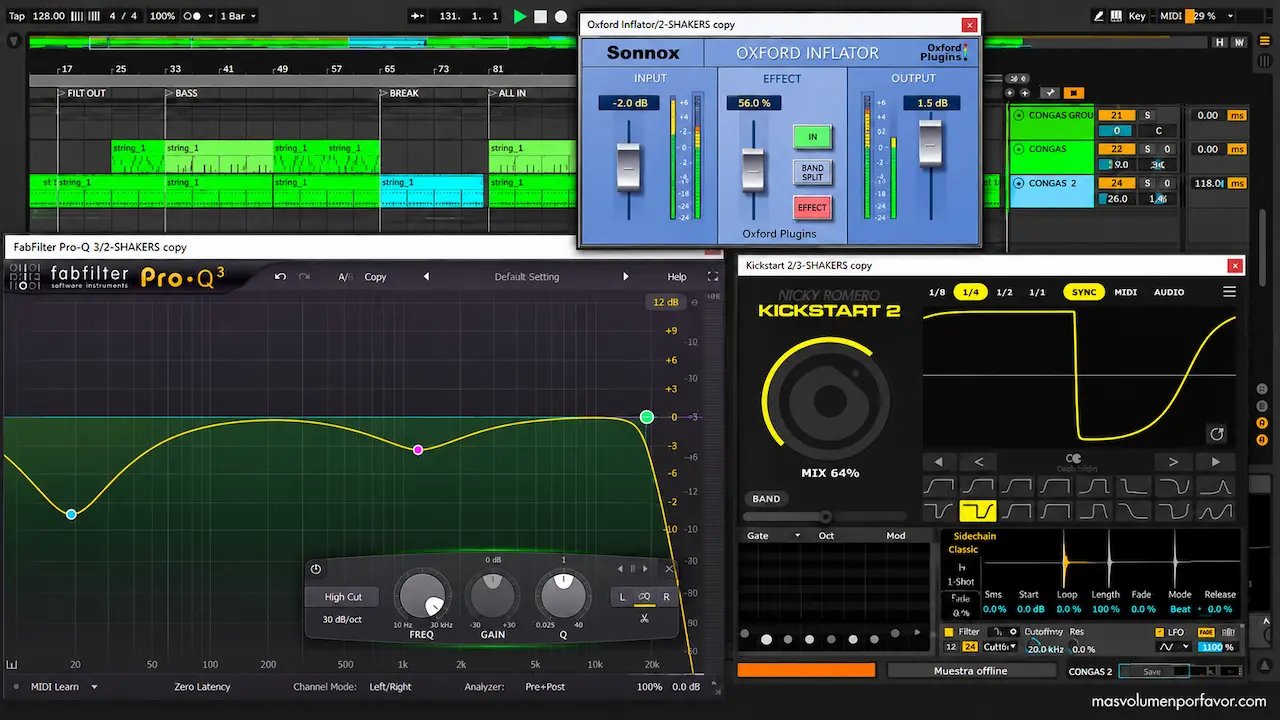Toggle the Kickstart BAND button
This screenshot has height=720, width=1280.
click(x=766, y=499)
